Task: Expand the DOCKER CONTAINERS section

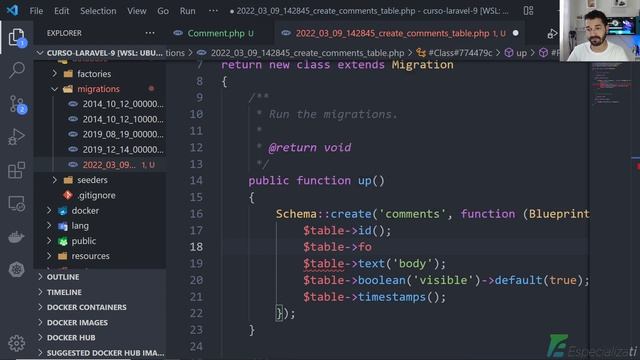Action: pos(100,307)
